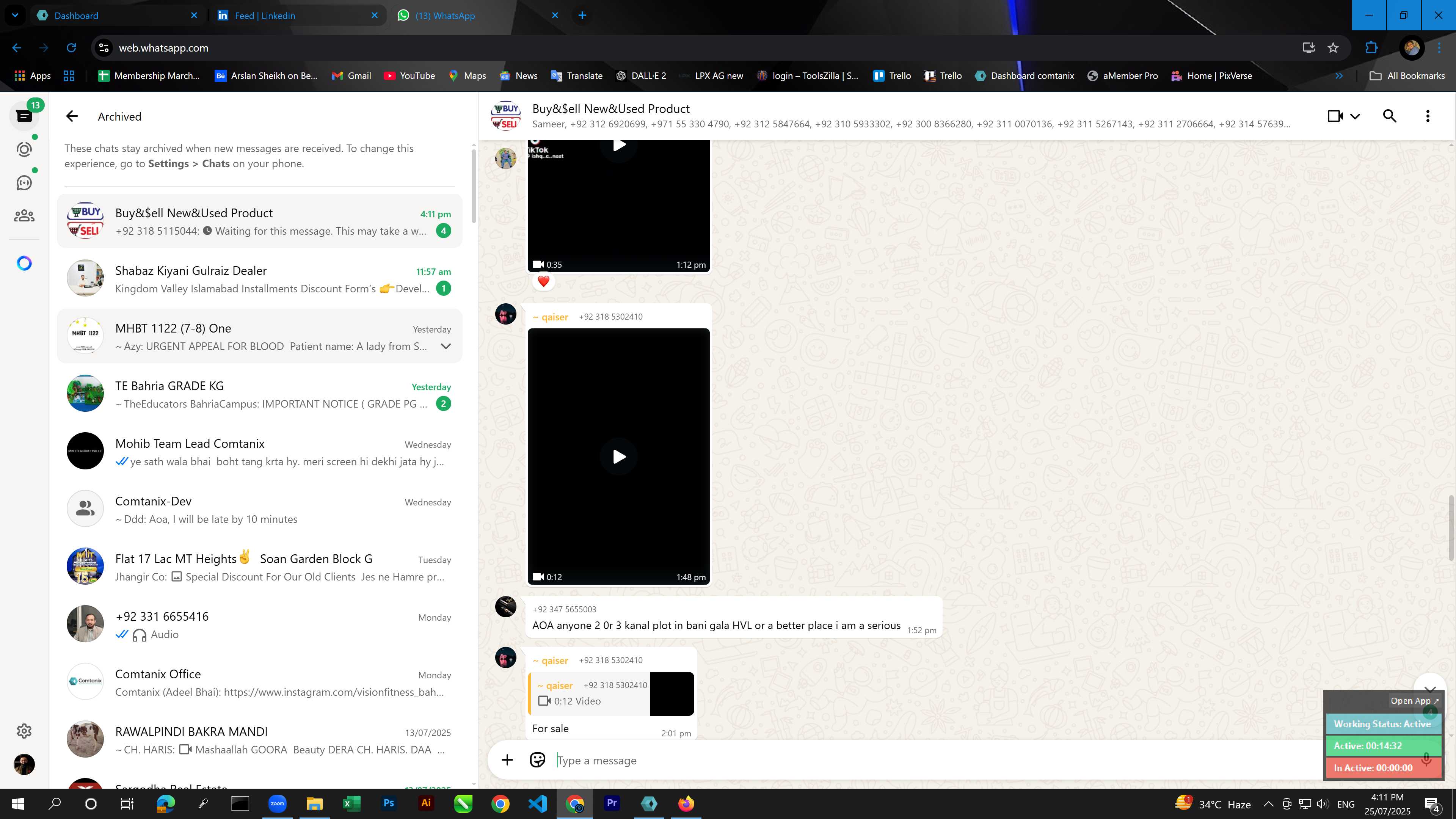Open the DALL·E 2 bookmark

pyautogui.click(x=641, y=76)
